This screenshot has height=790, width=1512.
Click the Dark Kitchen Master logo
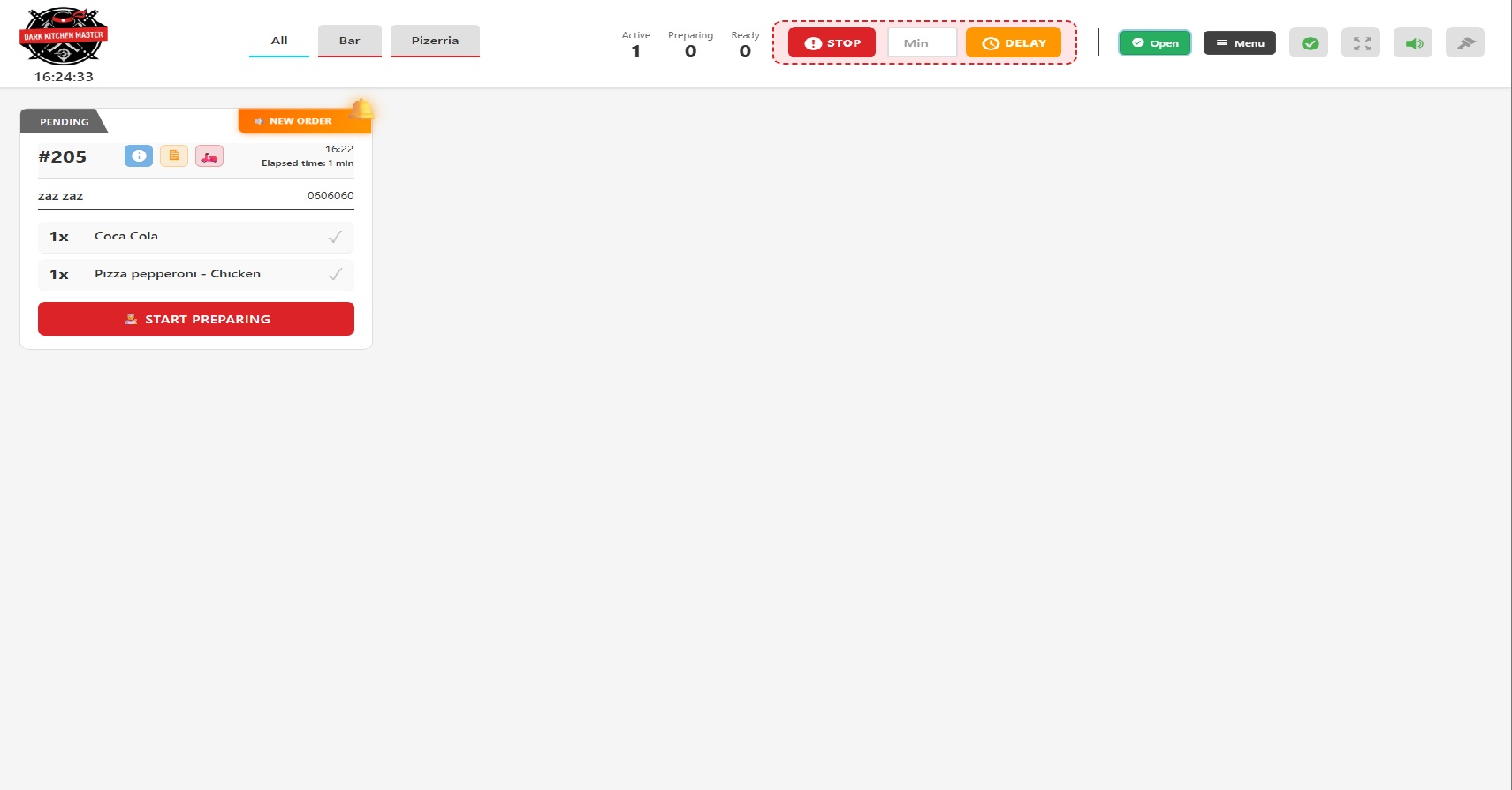click(64, 36)
